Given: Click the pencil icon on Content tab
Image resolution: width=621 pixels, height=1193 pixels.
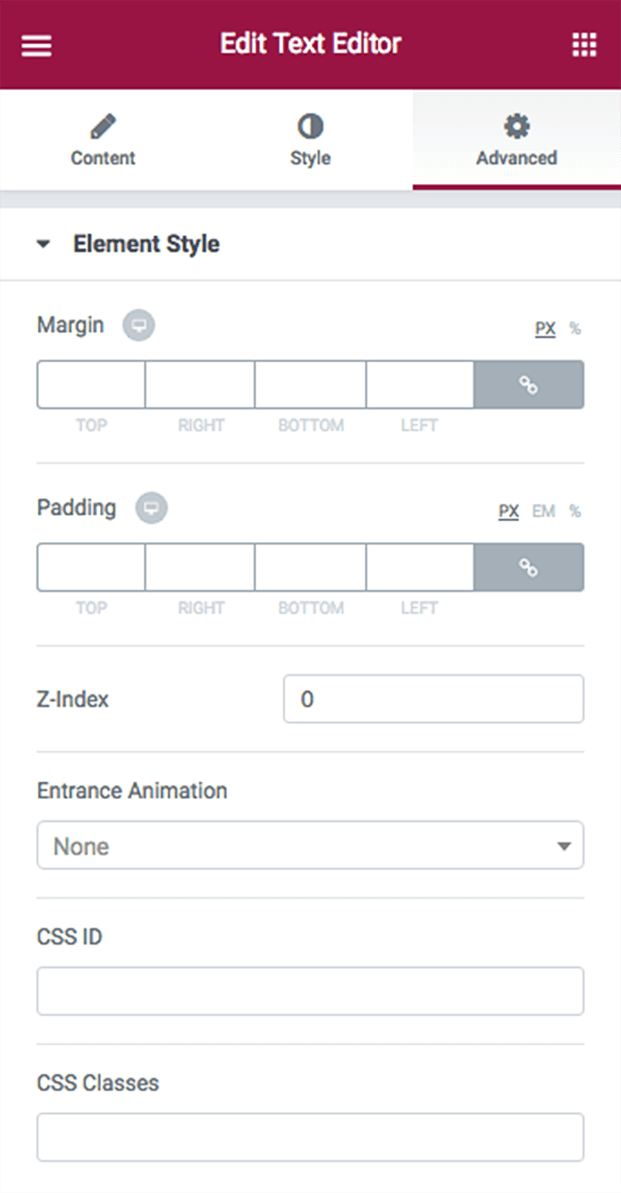Looking at the screenshot, I should pyautogui.click(x=102, y=126).
